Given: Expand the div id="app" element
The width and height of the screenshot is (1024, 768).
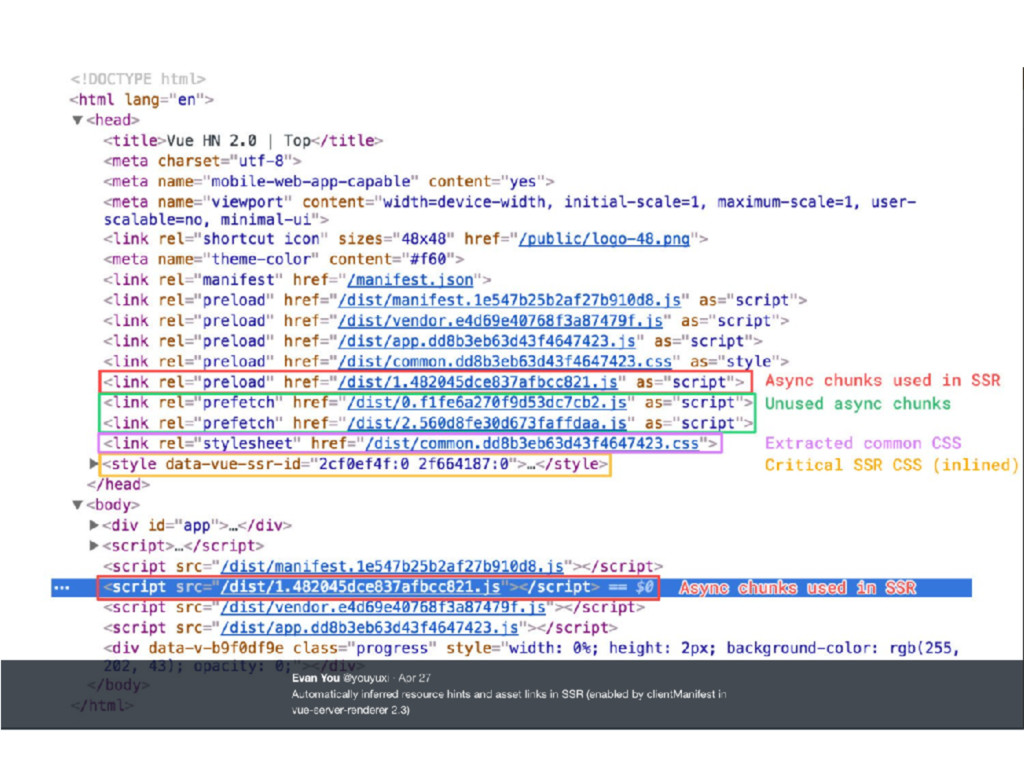Looking at the screenshot, I should coord(93,525).
